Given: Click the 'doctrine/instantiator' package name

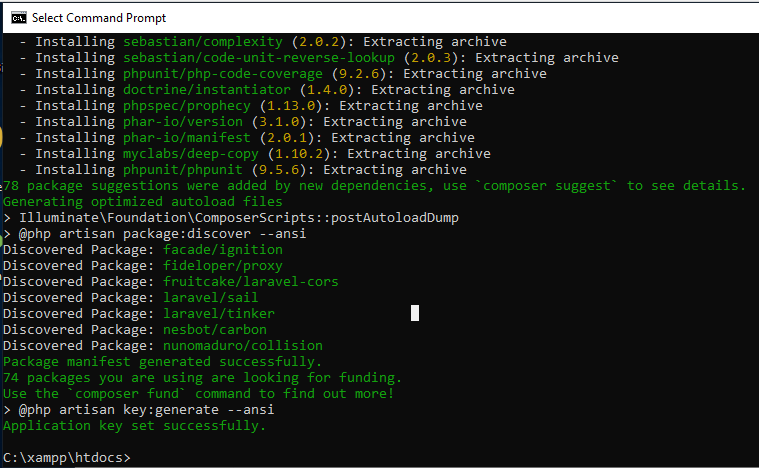Looking at the screenshot, I should (x=207, y=90).
